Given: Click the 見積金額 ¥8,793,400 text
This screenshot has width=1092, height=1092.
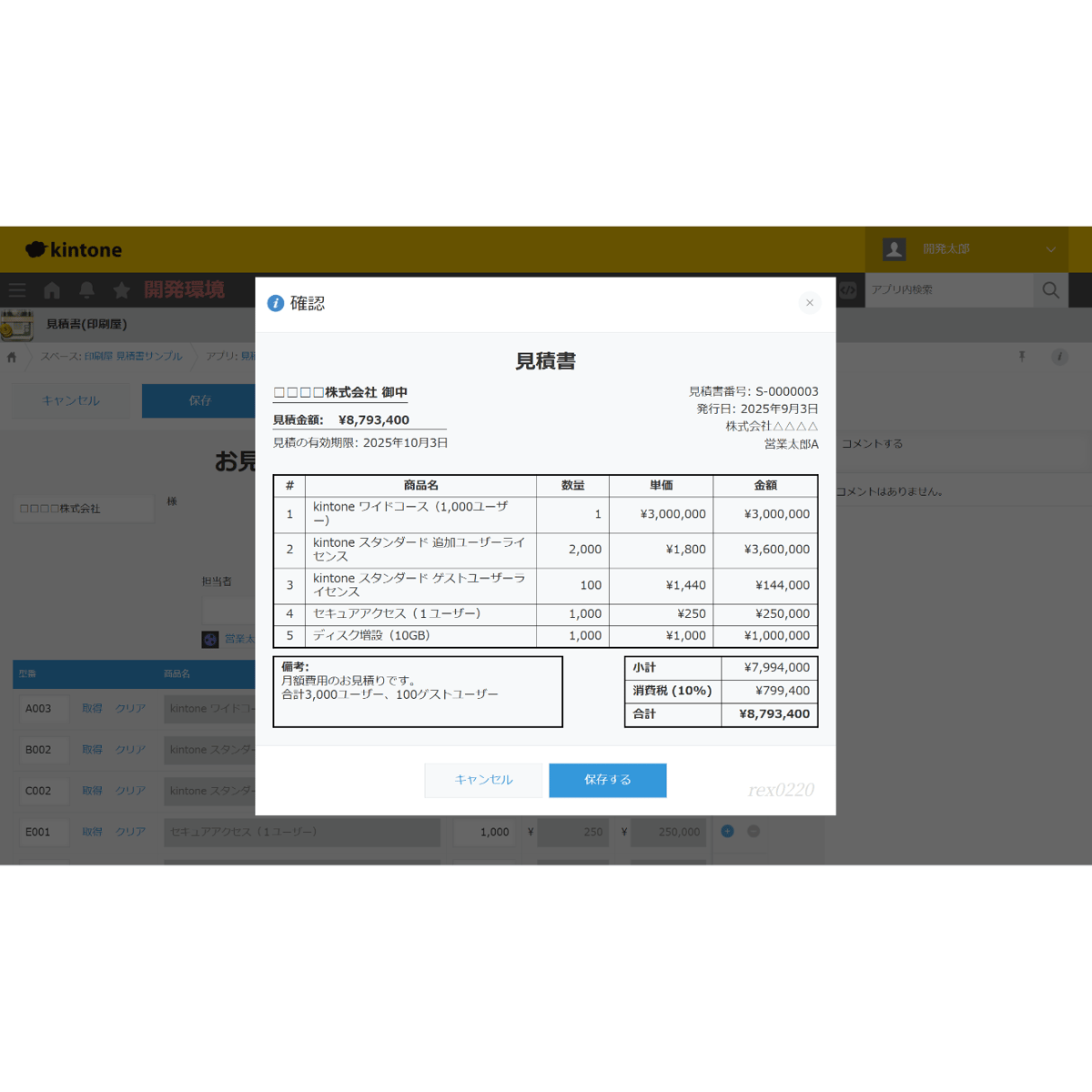Looking at the screenshot, I should pyautogui.click(x=341, y=420).
